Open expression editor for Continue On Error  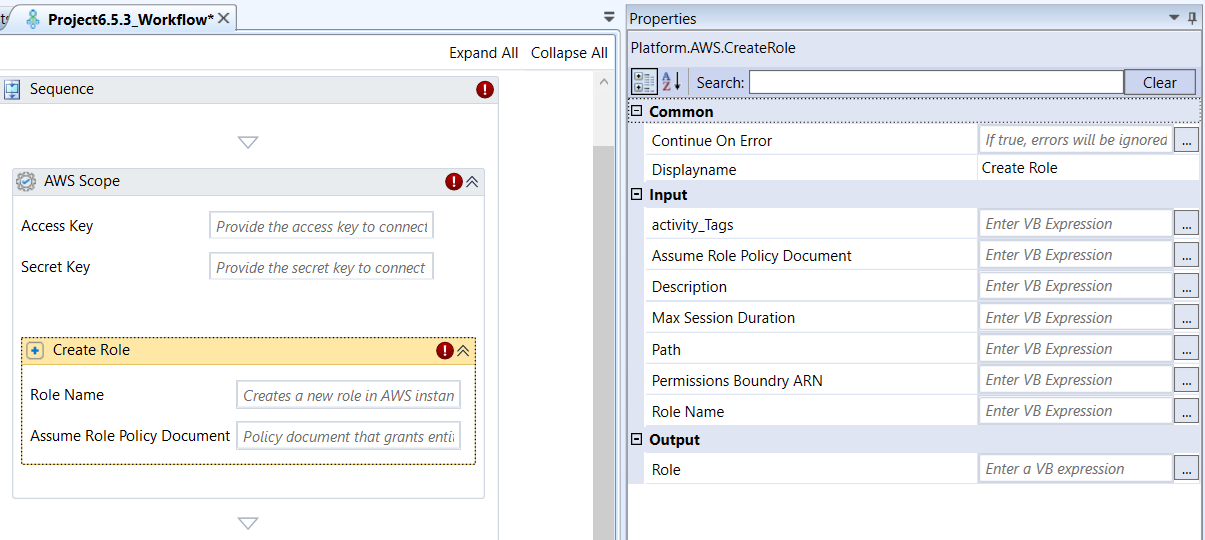(1186, 140)
